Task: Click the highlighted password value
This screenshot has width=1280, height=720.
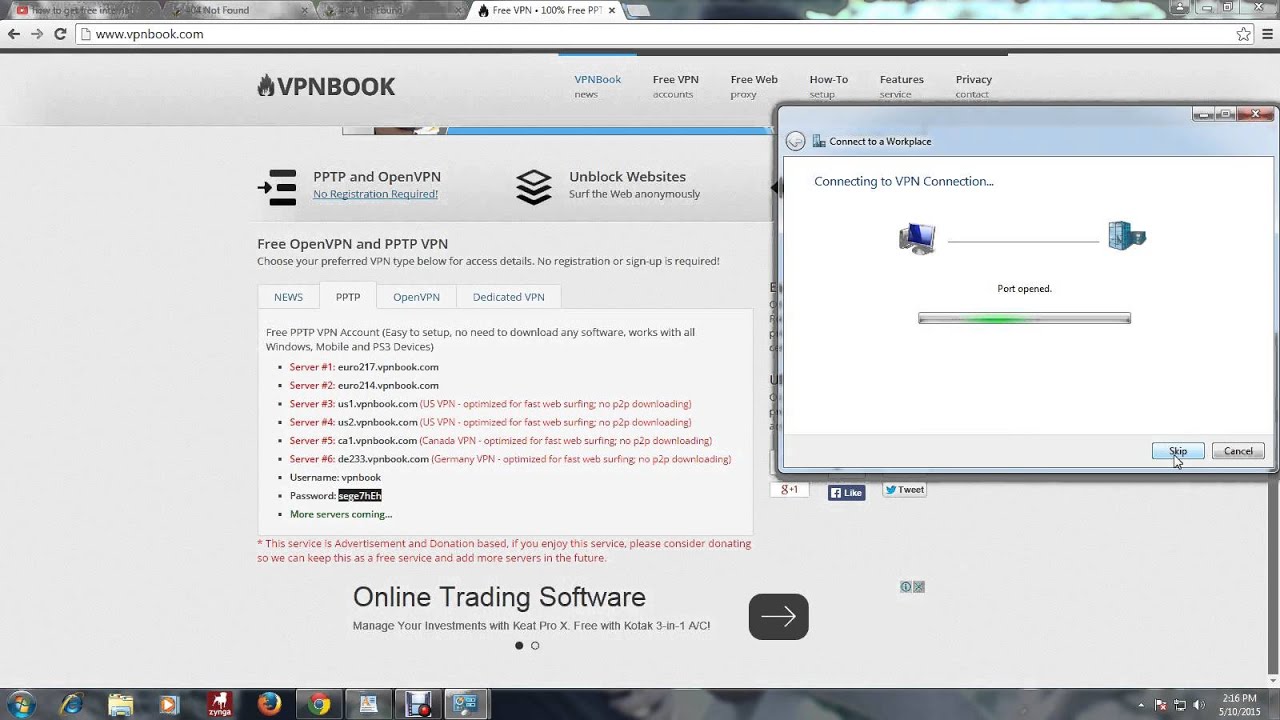Action: click(360, 496)
